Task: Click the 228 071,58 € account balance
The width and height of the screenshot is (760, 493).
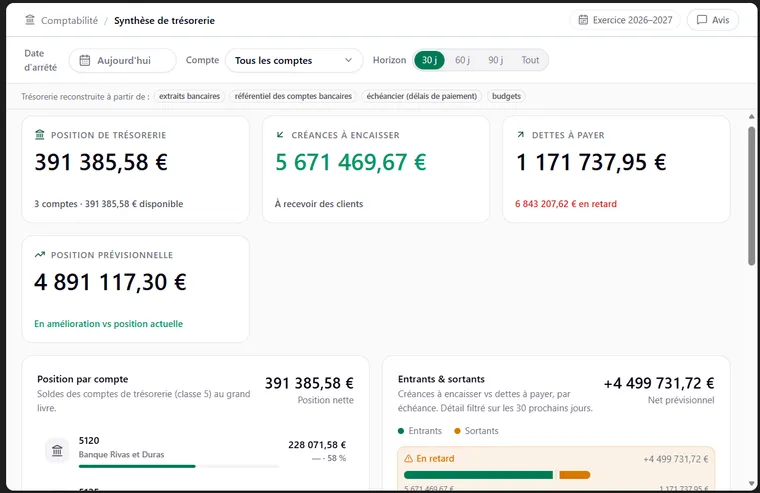Action: point(317,445)
